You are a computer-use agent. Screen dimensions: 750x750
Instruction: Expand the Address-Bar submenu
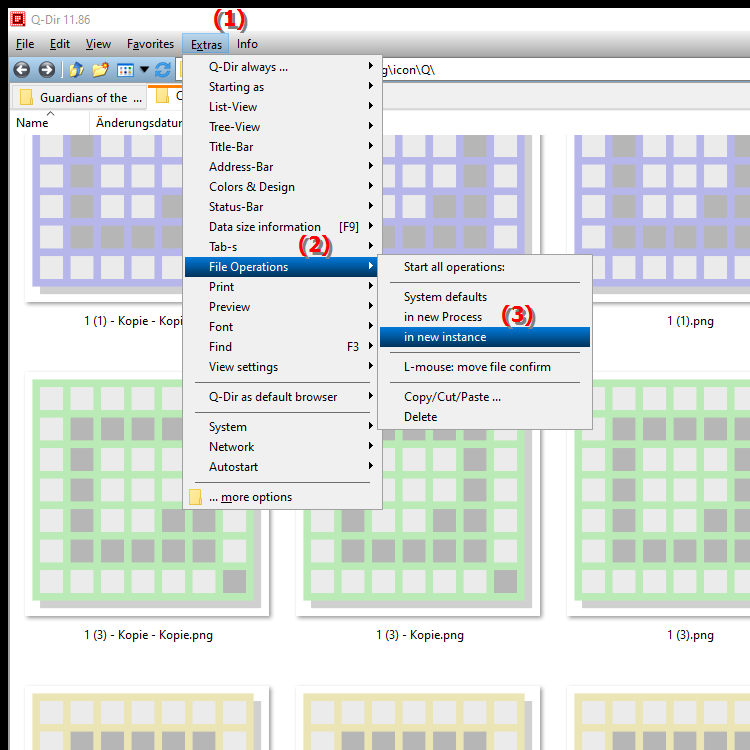pos(281,167)
